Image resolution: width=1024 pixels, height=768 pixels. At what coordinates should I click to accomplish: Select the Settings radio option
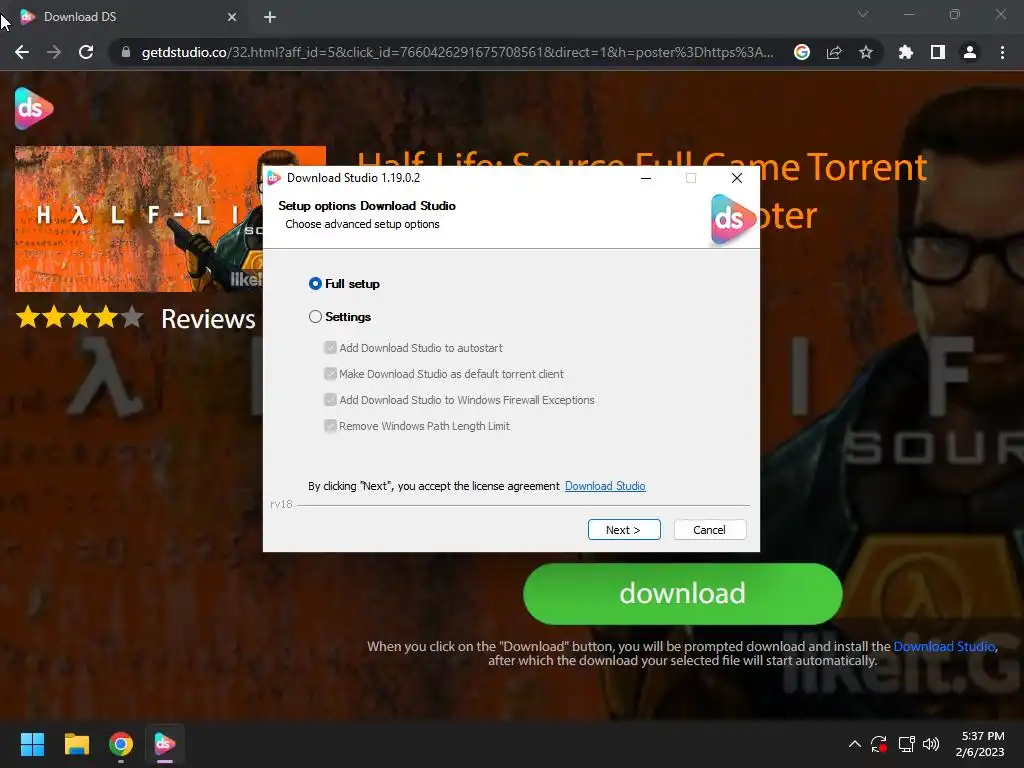click(x=315, y=317)
